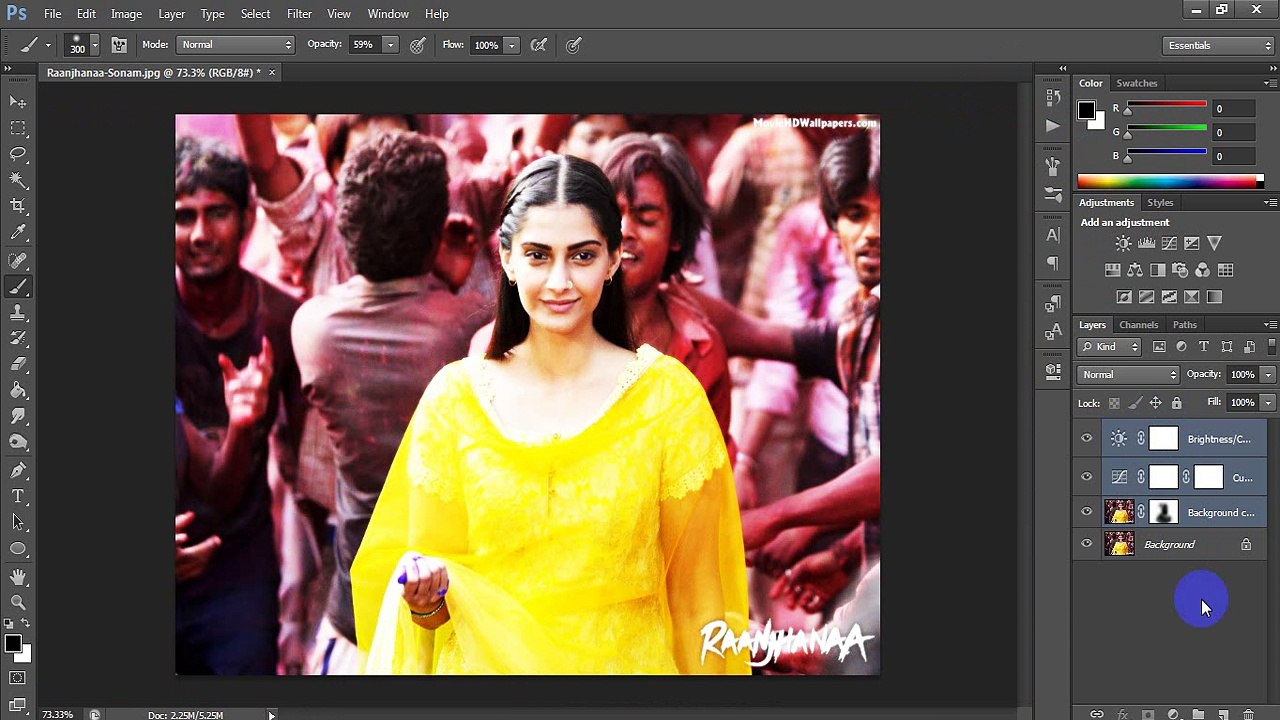Select the Move tool

tap(18, 102)
